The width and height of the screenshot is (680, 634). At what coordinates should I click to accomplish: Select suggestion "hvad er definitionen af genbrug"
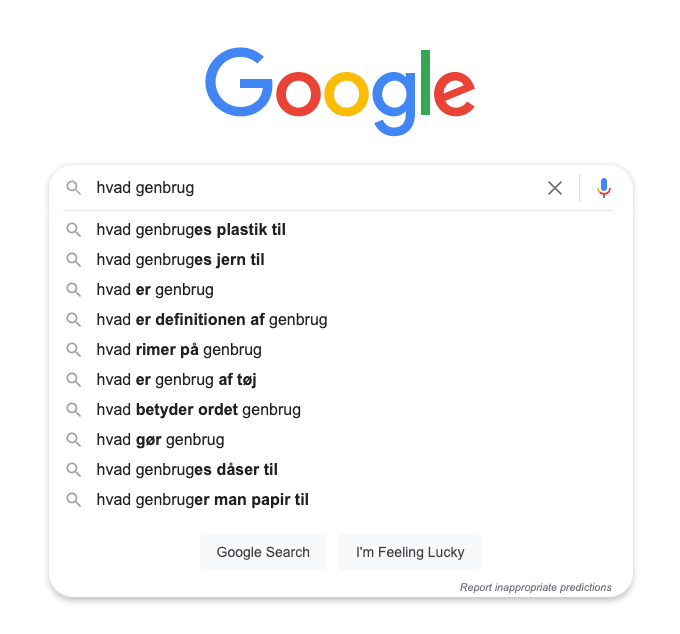[212, 320]
